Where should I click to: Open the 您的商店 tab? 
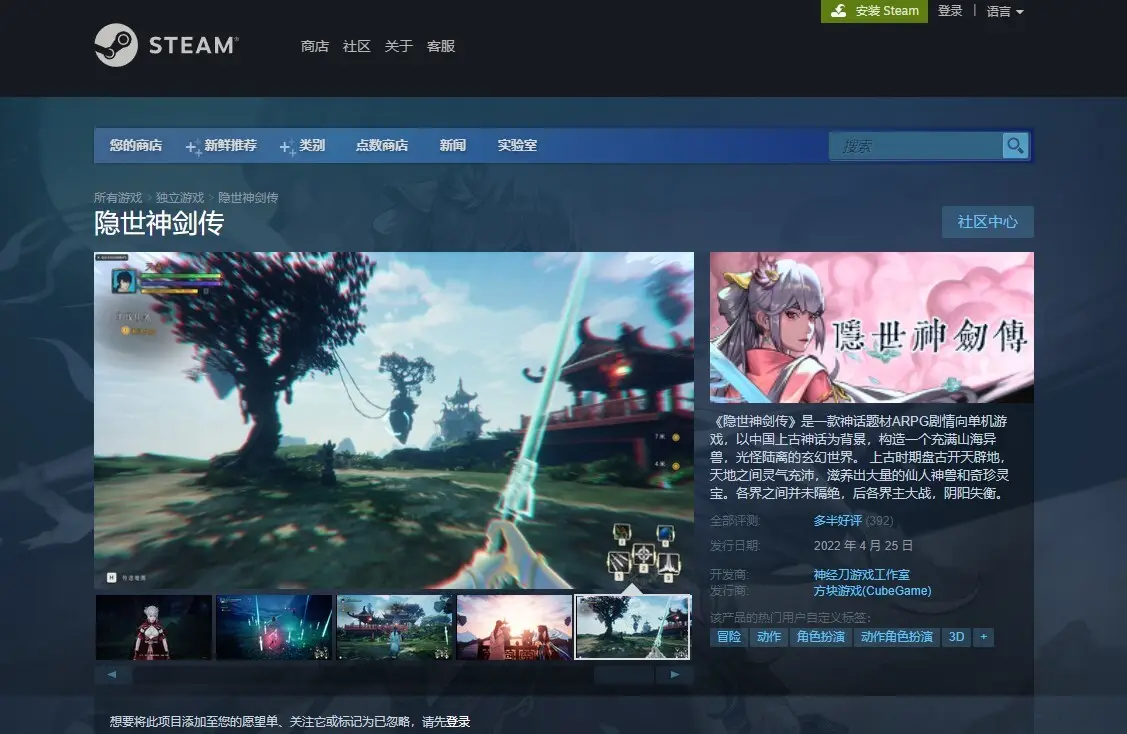pyautogui.click(x=136, y=145)
